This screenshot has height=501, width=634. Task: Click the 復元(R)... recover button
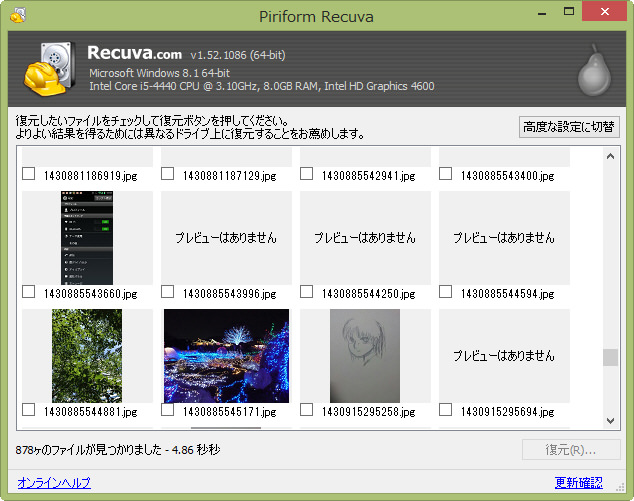click(x=571, y=450)
